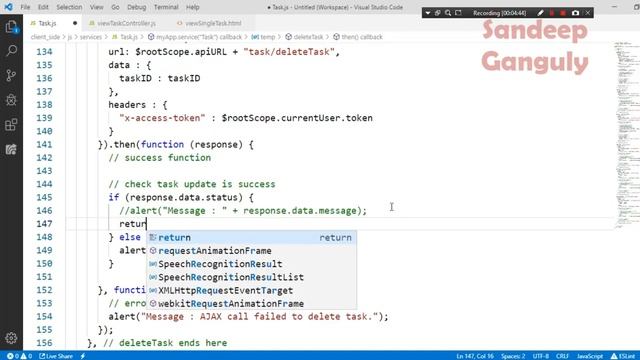Open the Go menu
The height and width of the screenshot is (360, 640).
coord(116,7)
